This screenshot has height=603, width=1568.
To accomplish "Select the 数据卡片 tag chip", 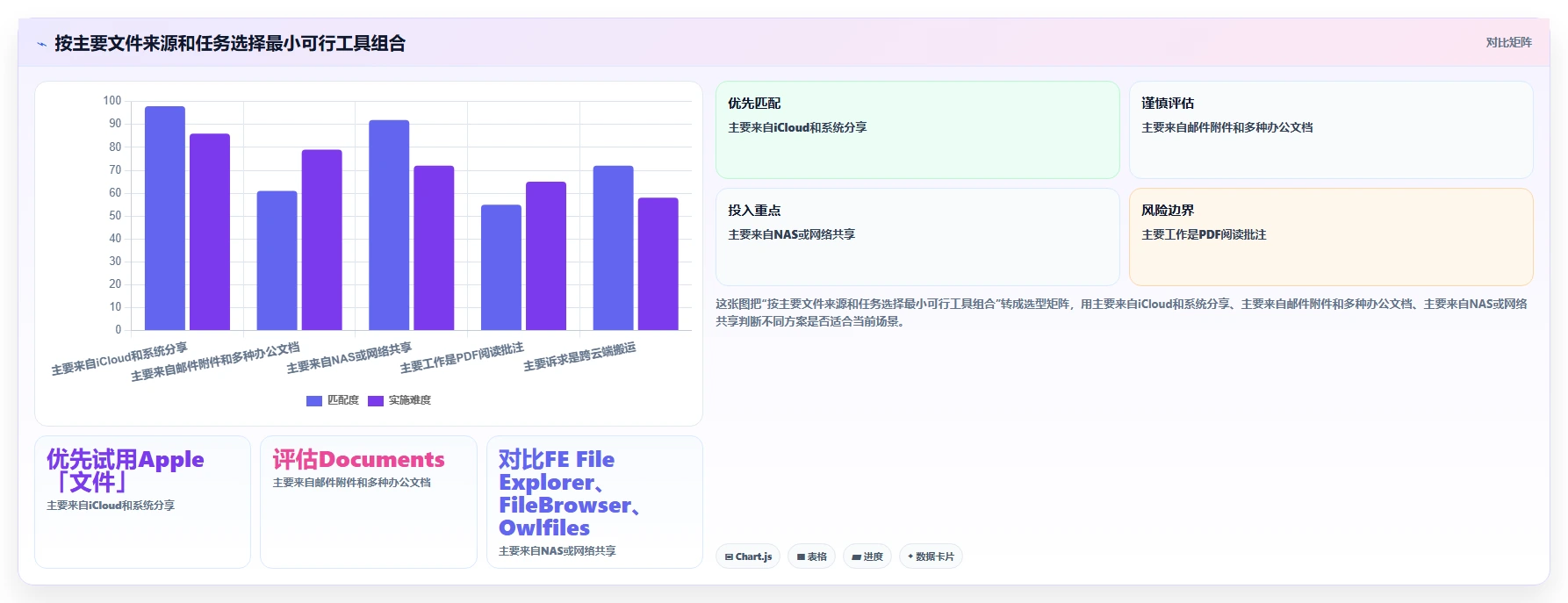I will tap(931, 556).
